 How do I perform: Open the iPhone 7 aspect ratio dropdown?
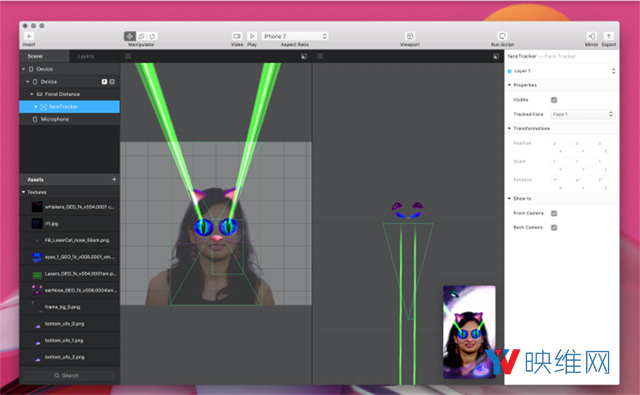[x=295, y=36]
